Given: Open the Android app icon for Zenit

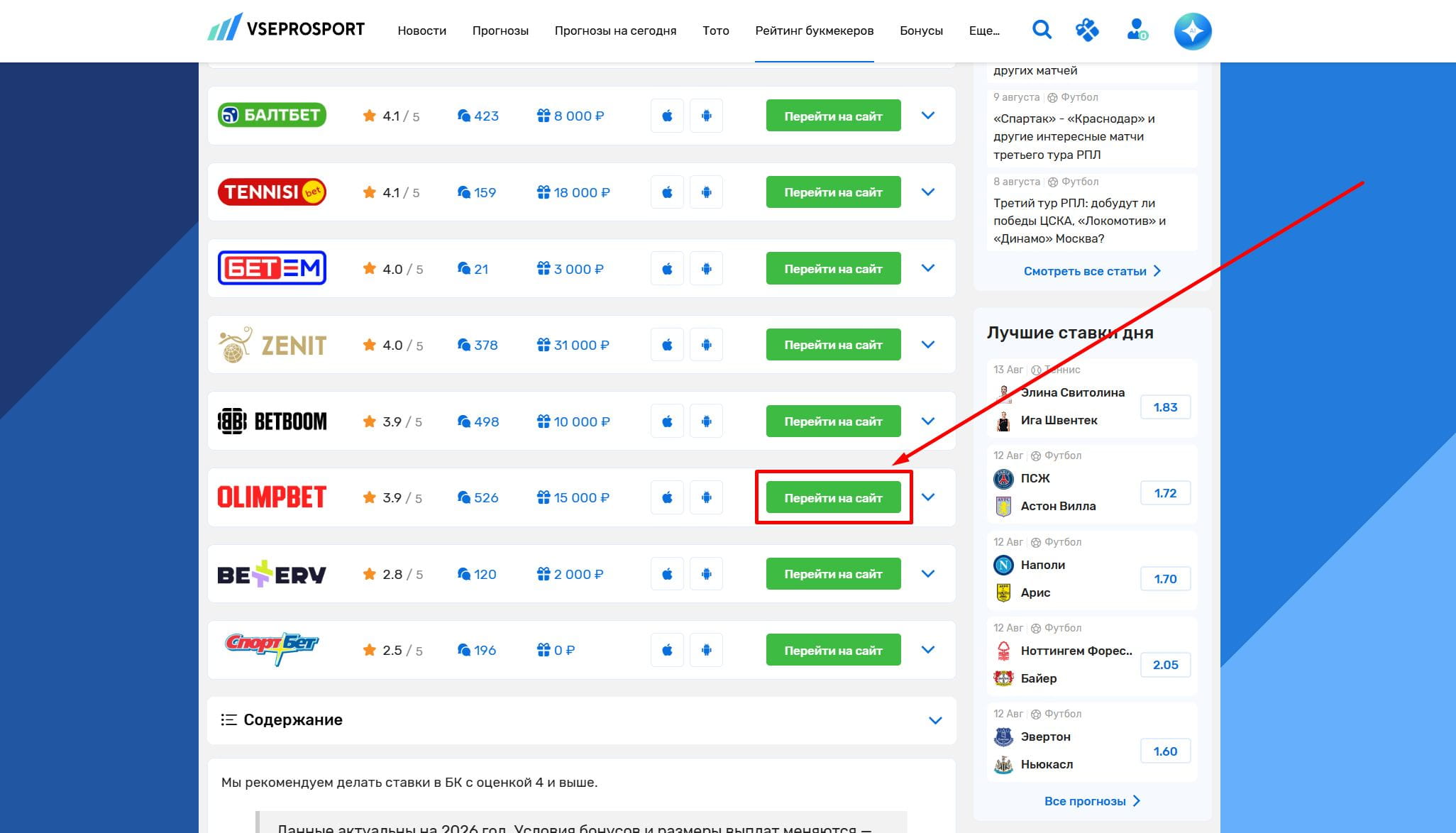Looking at the screenshot, I should [x=706, y=345].
